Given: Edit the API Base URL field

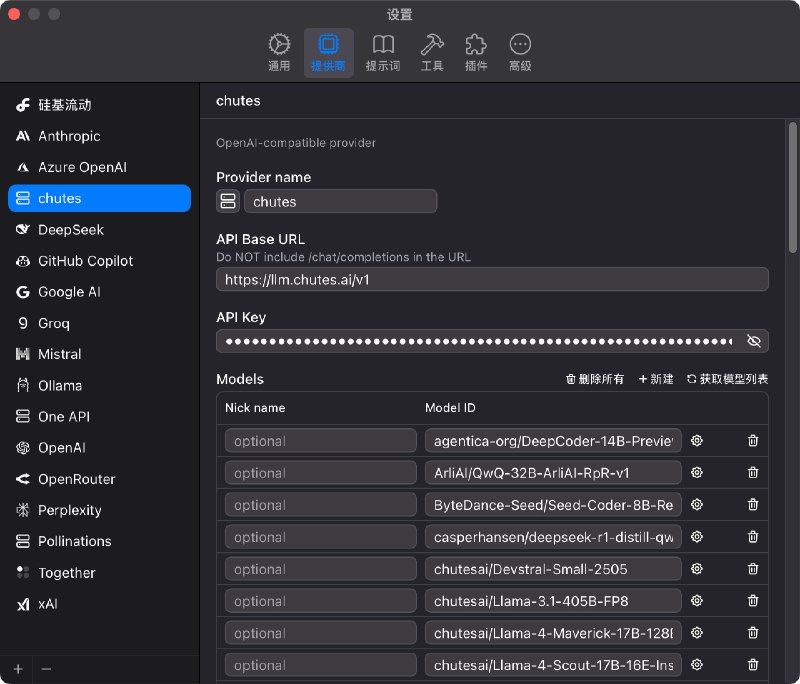Looking at the screenshot, I should pyautogui.click(x=492, y=280).
